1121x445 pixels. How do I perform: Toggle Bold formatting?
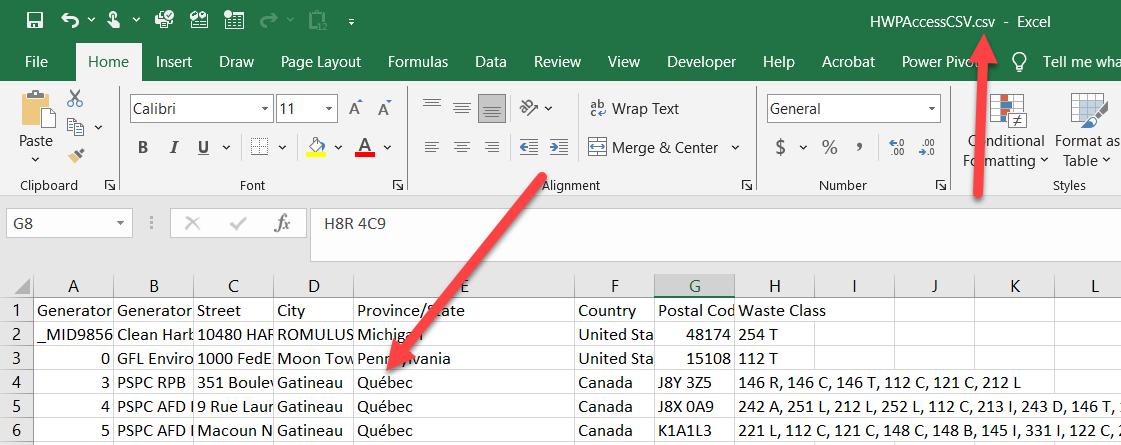[143, 148]
